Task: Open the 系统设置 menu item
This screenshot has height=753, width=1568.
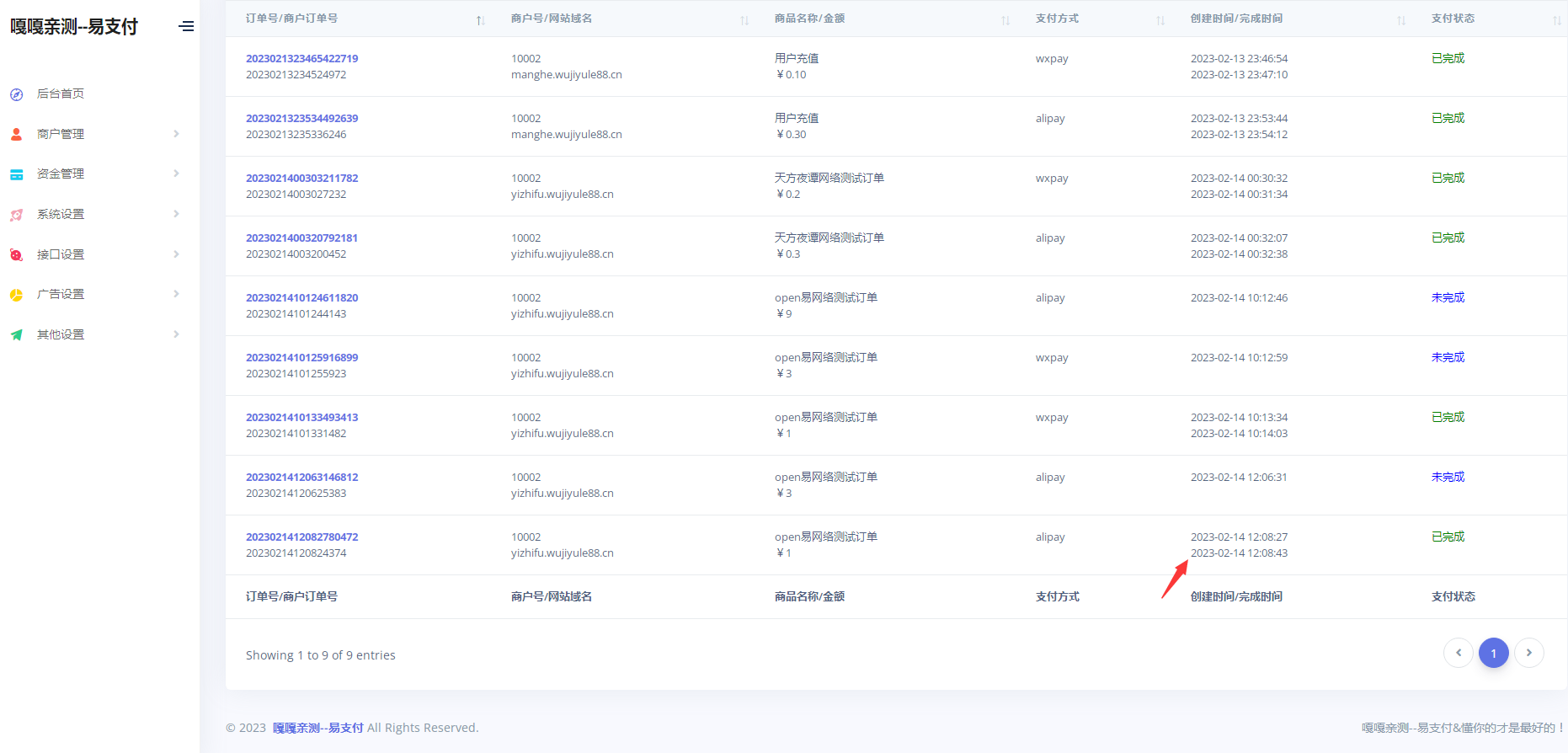Action: (x=61, y=215)
